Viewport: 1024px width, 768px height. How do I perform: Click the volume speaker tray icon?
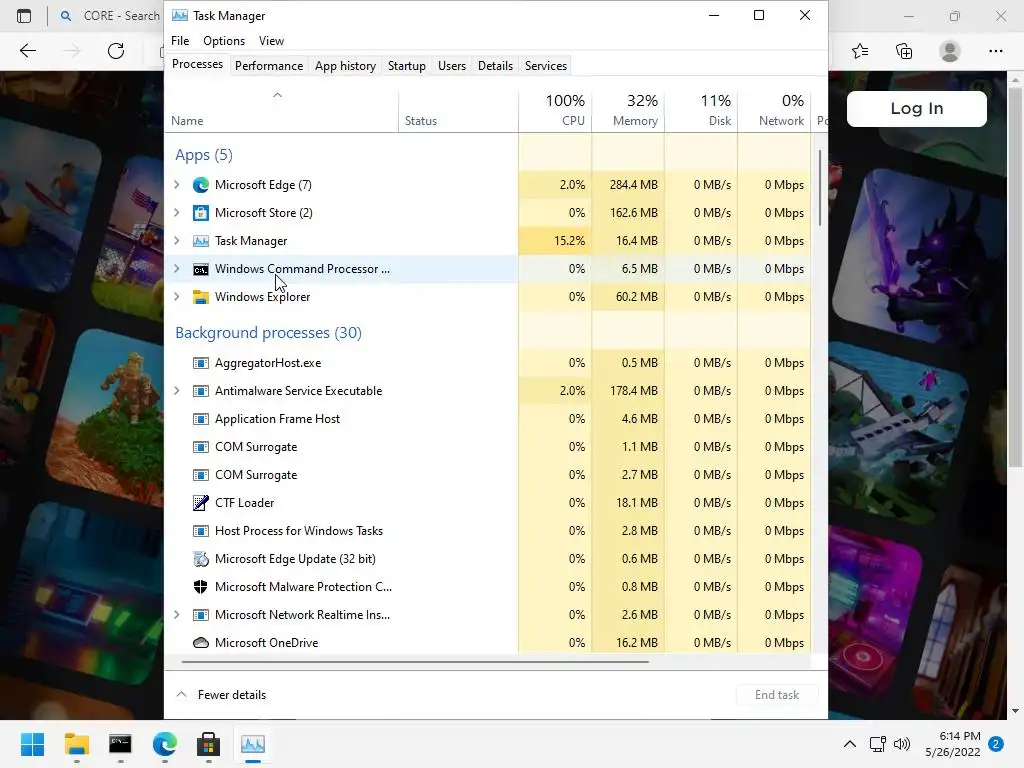902,744
